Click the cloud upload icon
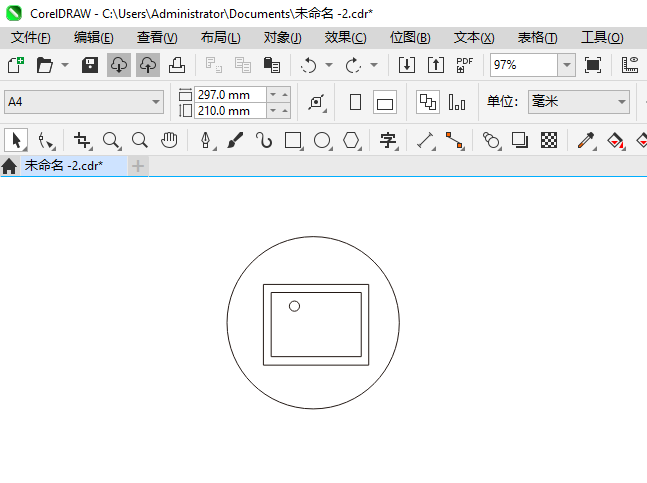647x483 pixels. pyautogui.click(x=148, y=65)
